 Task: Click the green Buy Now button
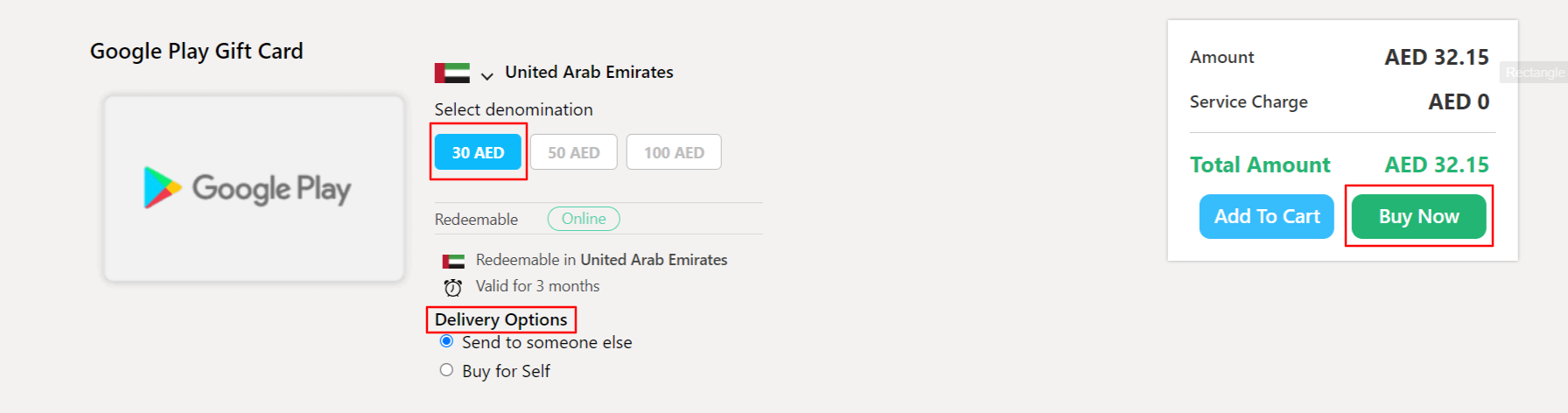click(x=1418, y=216)
